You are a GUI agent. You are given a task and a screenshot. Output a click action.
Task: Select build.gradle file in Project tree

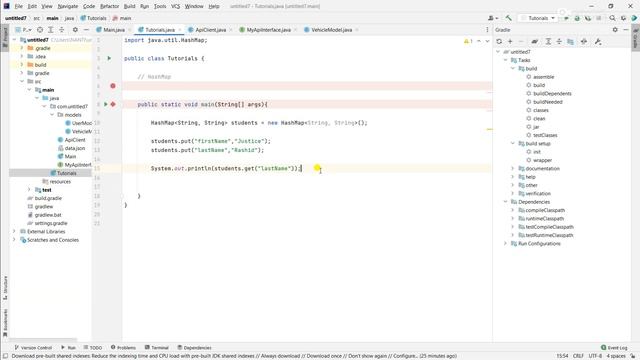[x=48, y=198]
